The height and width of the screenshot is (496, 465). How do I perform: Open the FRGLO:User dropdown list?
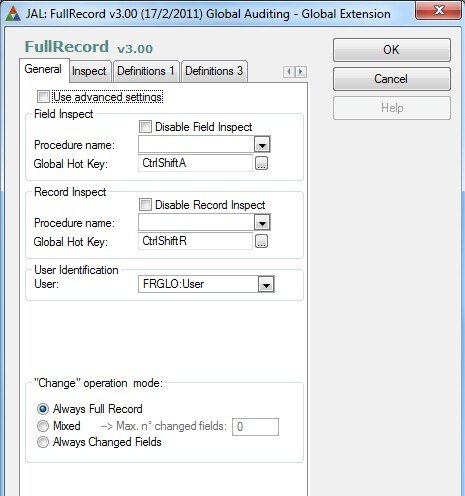tap(266, 284)
